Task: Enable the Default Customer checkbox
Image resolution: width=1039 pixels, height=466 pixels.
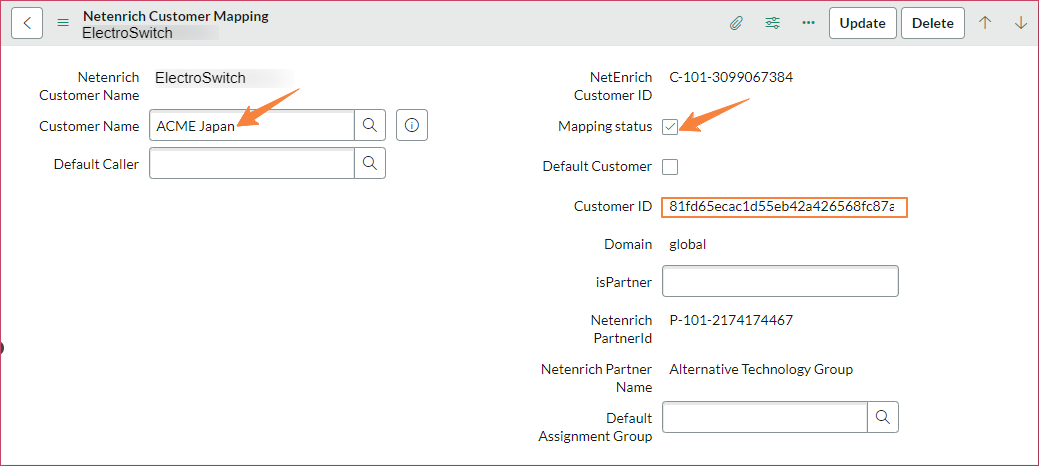Action: tap(670, 167)
